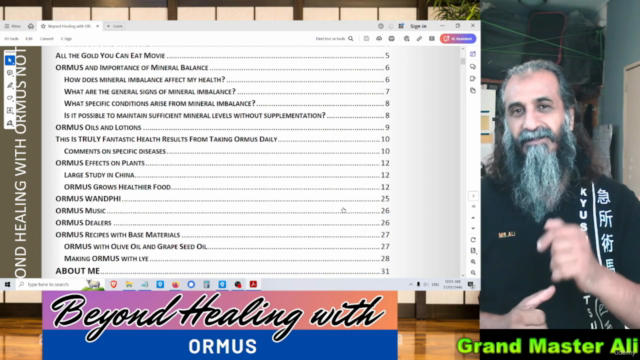Image resolution: width=640 pixels, height=360 pixels.
Task: Open the AI Assistant button
Action: tap(458, 39)
